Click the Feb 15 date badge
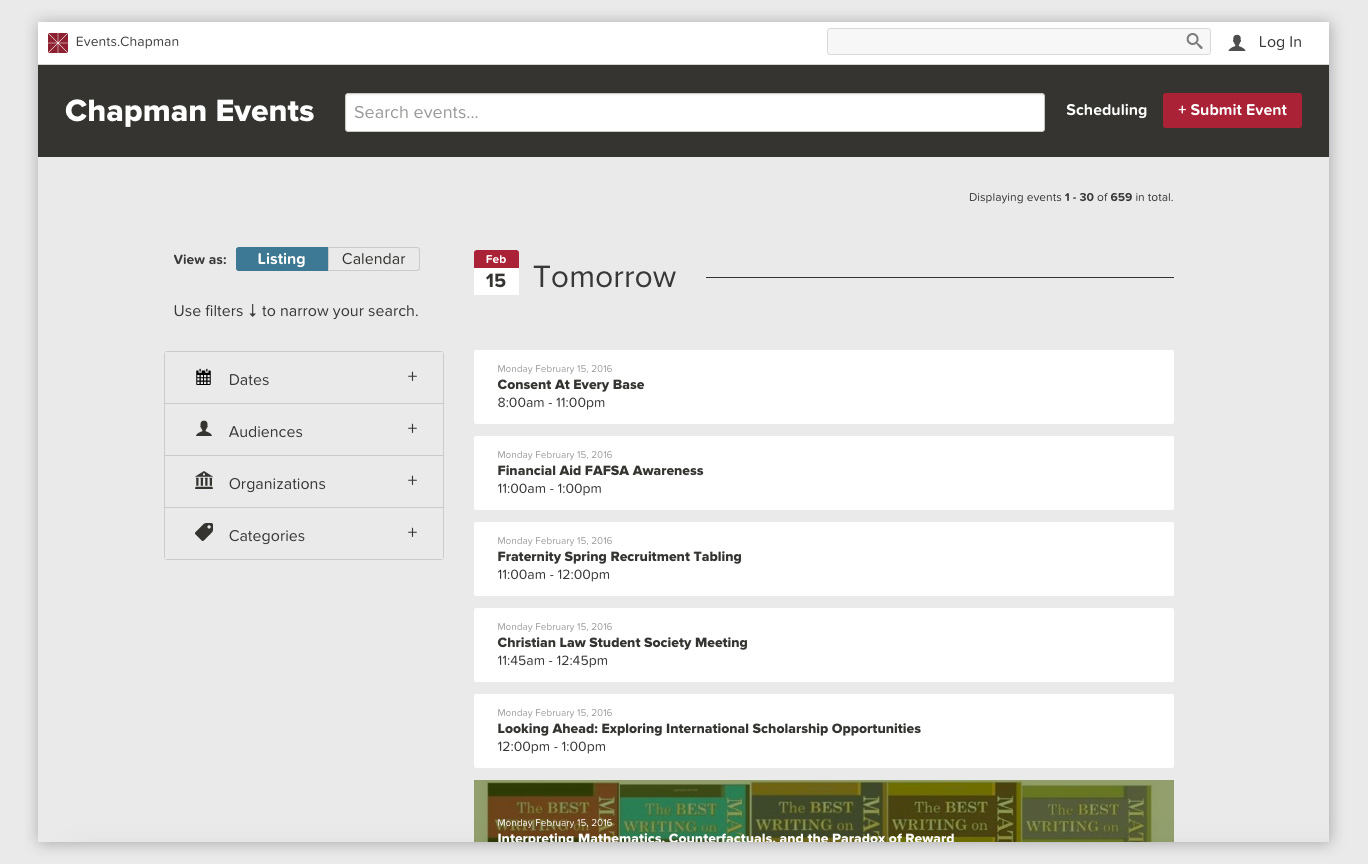Image resolution: width=1368 pixels, height=864 pixels. coord(496,273)
